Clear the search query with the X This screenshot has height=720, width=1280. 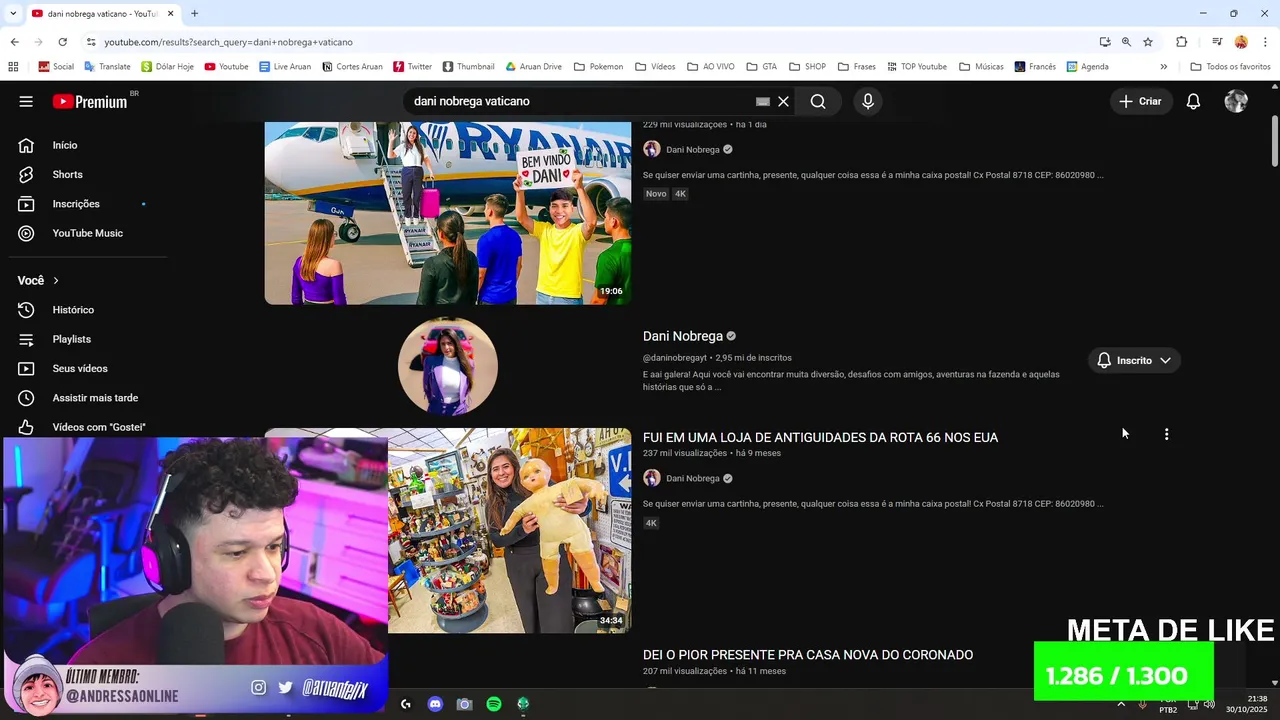[784, 101]
